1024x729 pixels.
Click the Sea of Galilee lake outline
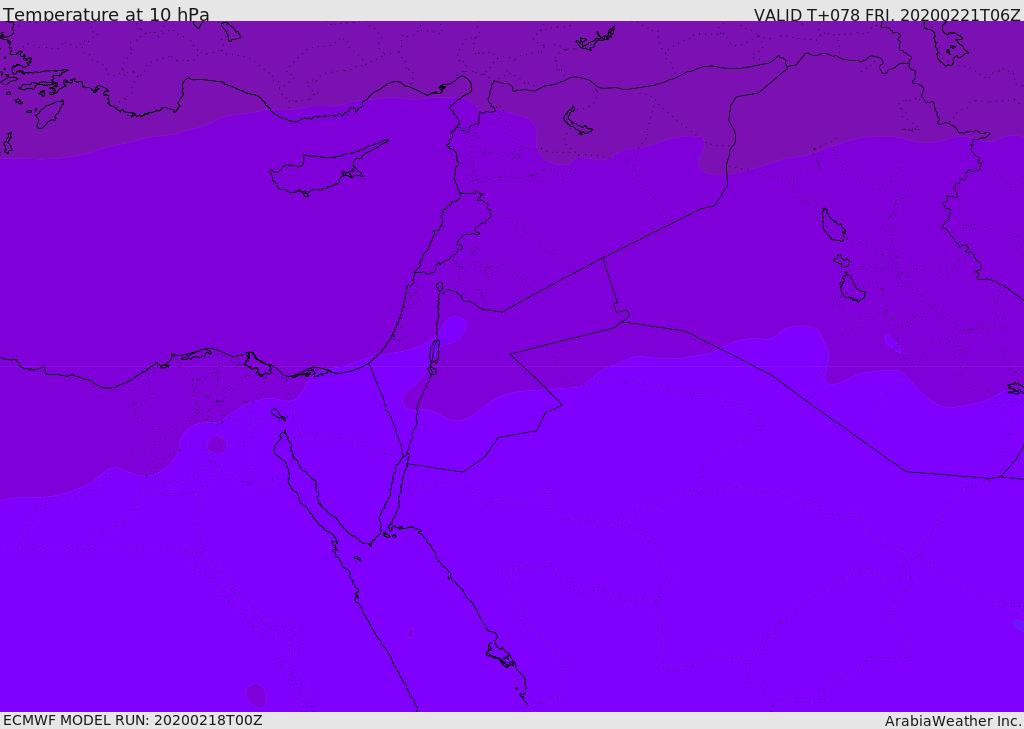(439, 287)
